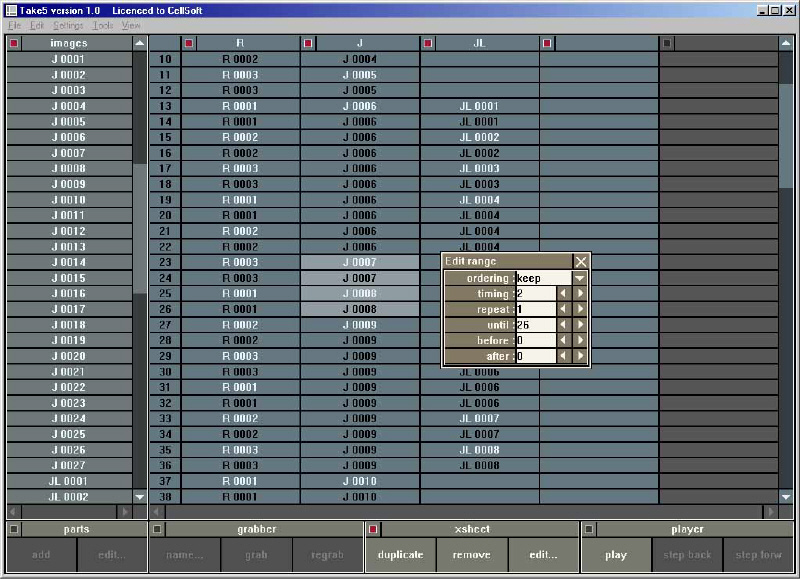Click the repeat input field
The height and width of the screenshot is (579, 800).
coord(536,309)
